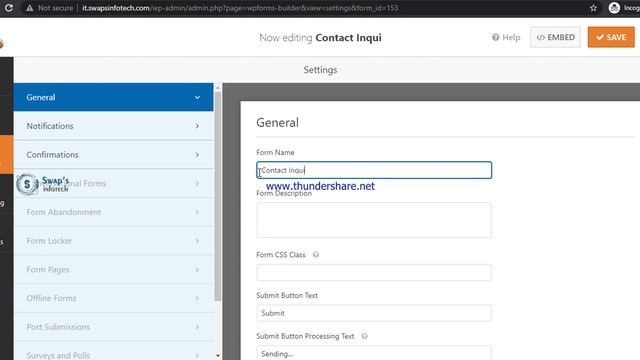Click the Help question mark icon

click(496, 38)
